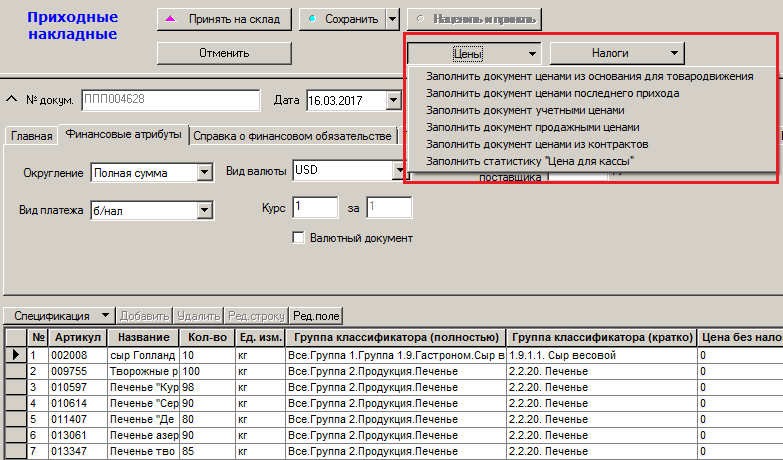Click the 'Курс' input field
This screenshot has width=783, height=460.
(315, 207)
